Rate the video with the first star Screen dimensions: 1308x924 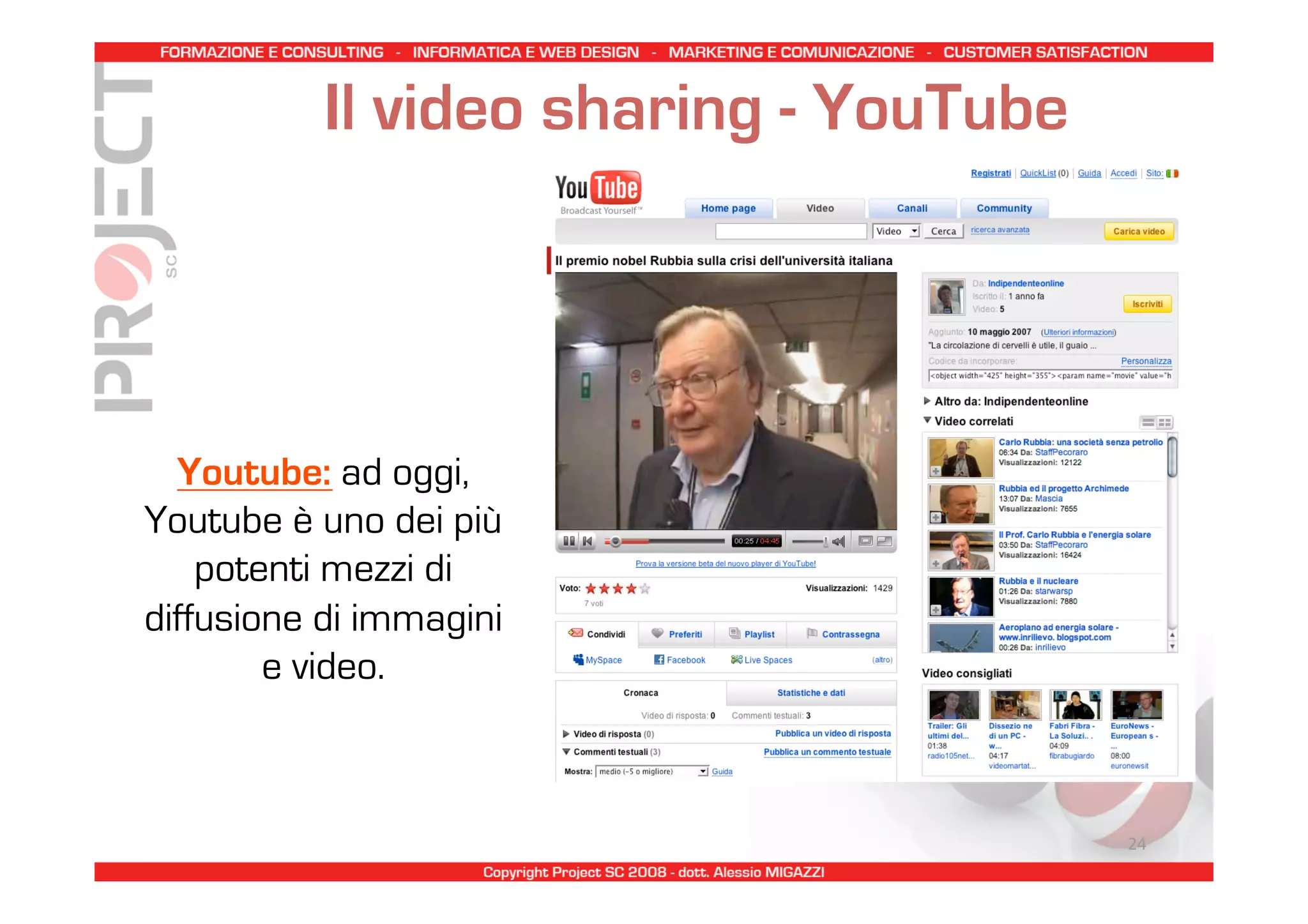point(591,588)
